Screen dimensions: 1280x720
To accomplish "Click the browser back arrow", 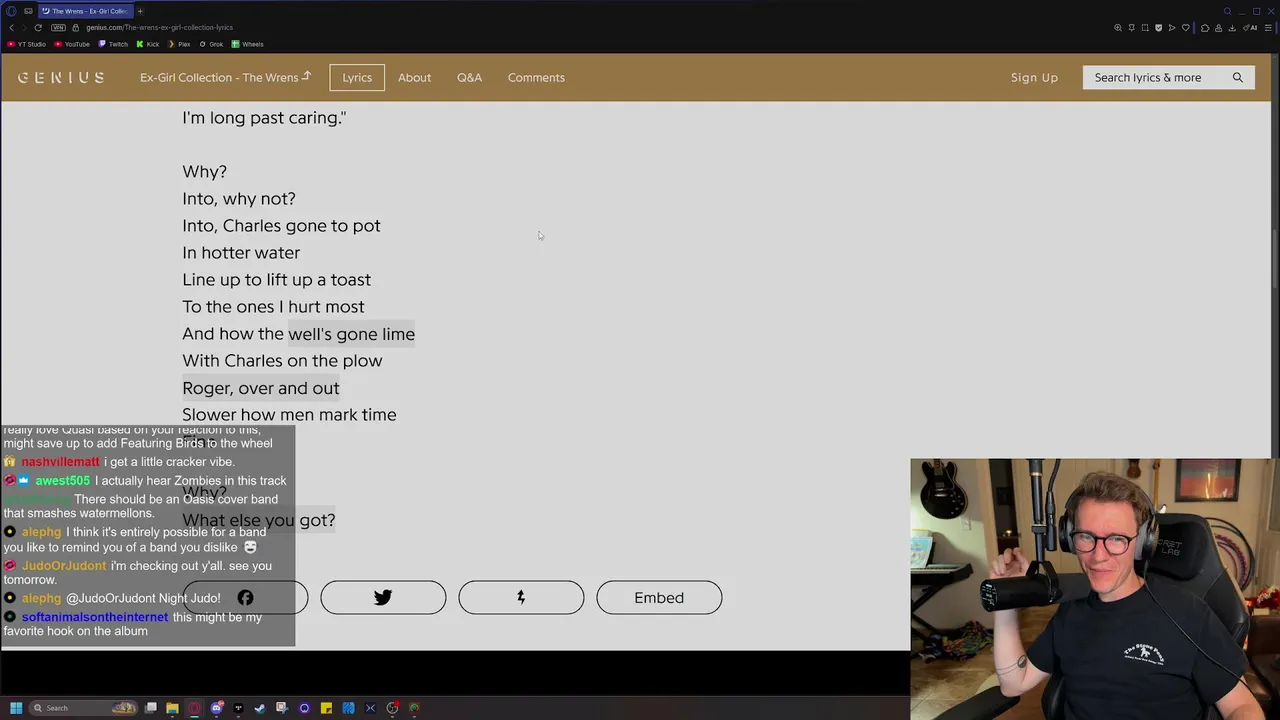I will [x=12, y=27].
